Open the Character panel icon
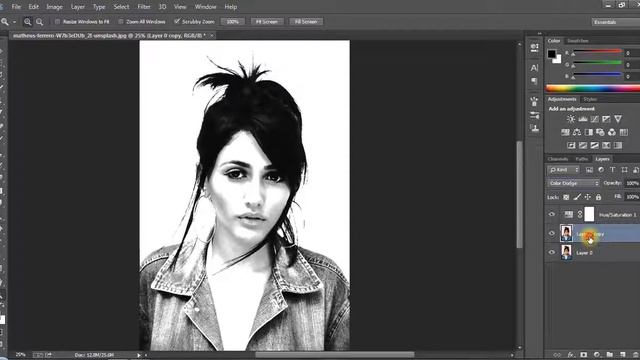This screenshot has height=360, width=640. 534,68
